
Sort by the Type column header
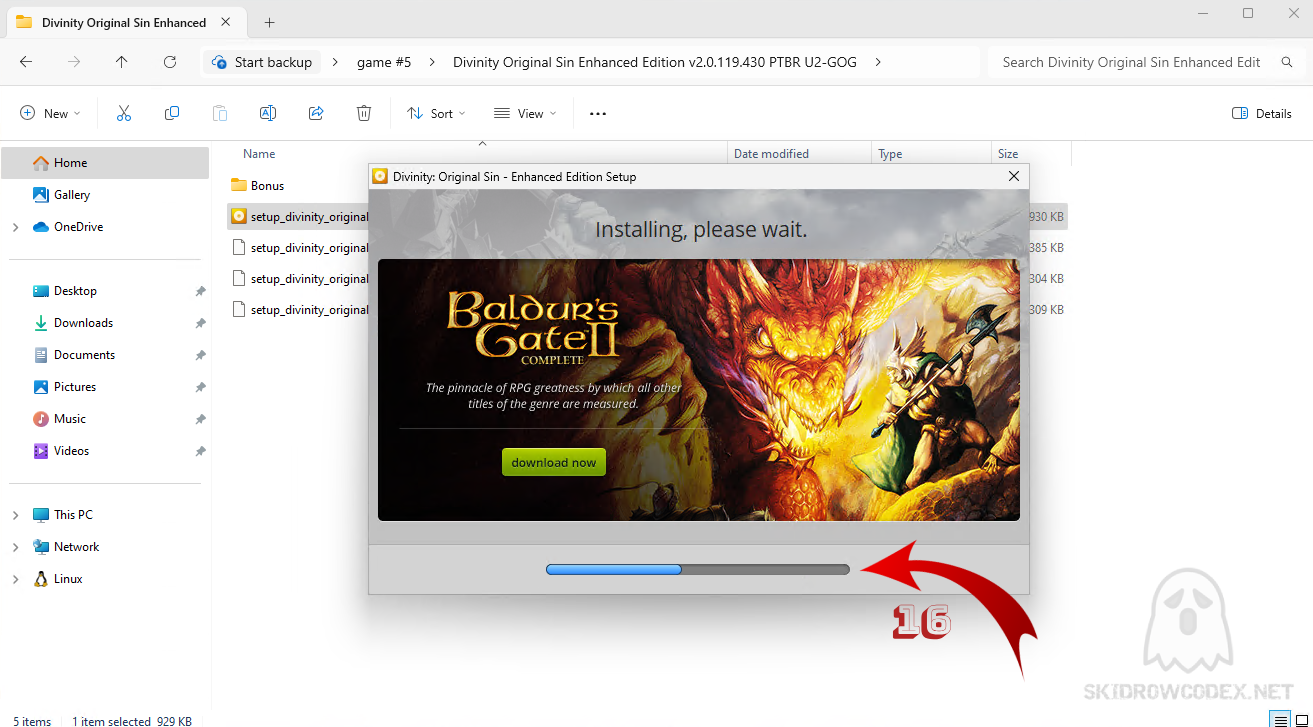pos(890,154)
